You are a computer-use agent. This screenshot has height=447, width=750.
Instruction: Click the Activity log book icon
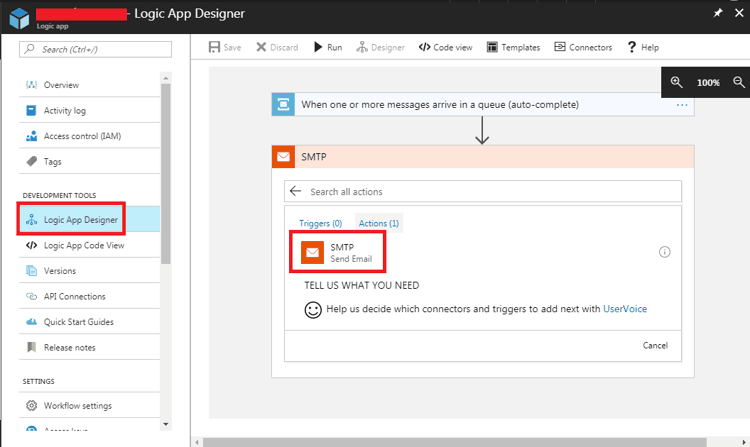coord(31,110)
